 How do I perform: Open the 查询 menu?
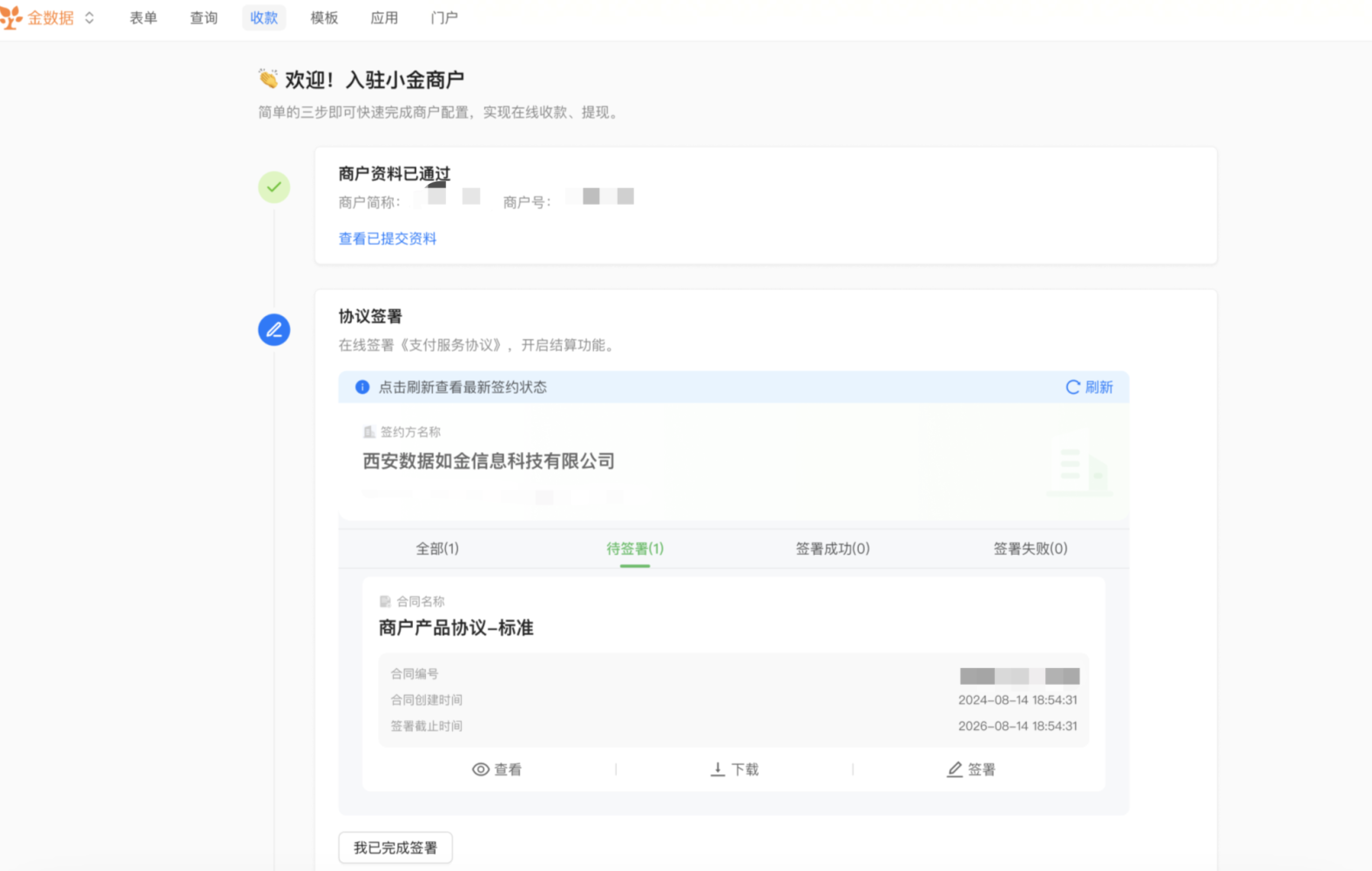pos(204,17)
